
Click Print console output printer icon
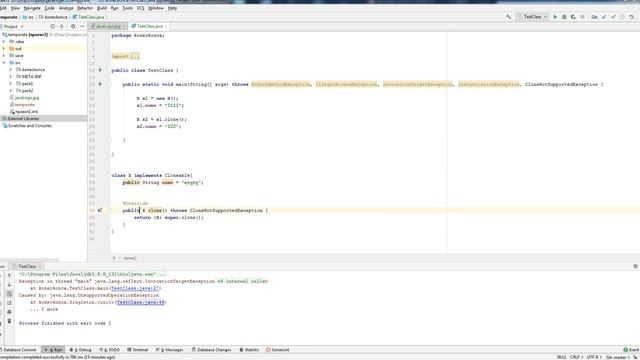pyautogui.click(x=9, y=312)
